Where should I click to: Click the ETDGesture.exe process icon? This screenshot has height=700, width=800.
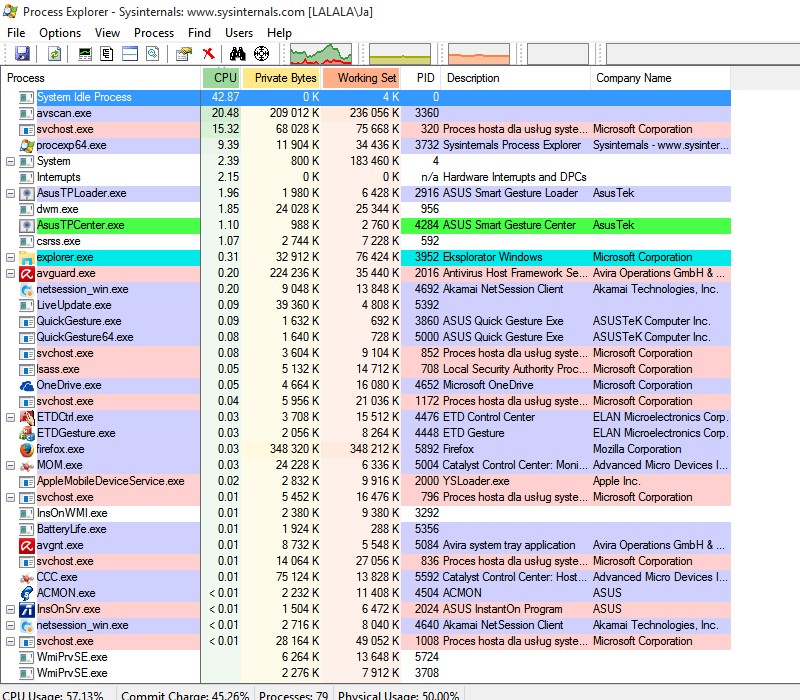pos(27,434)
